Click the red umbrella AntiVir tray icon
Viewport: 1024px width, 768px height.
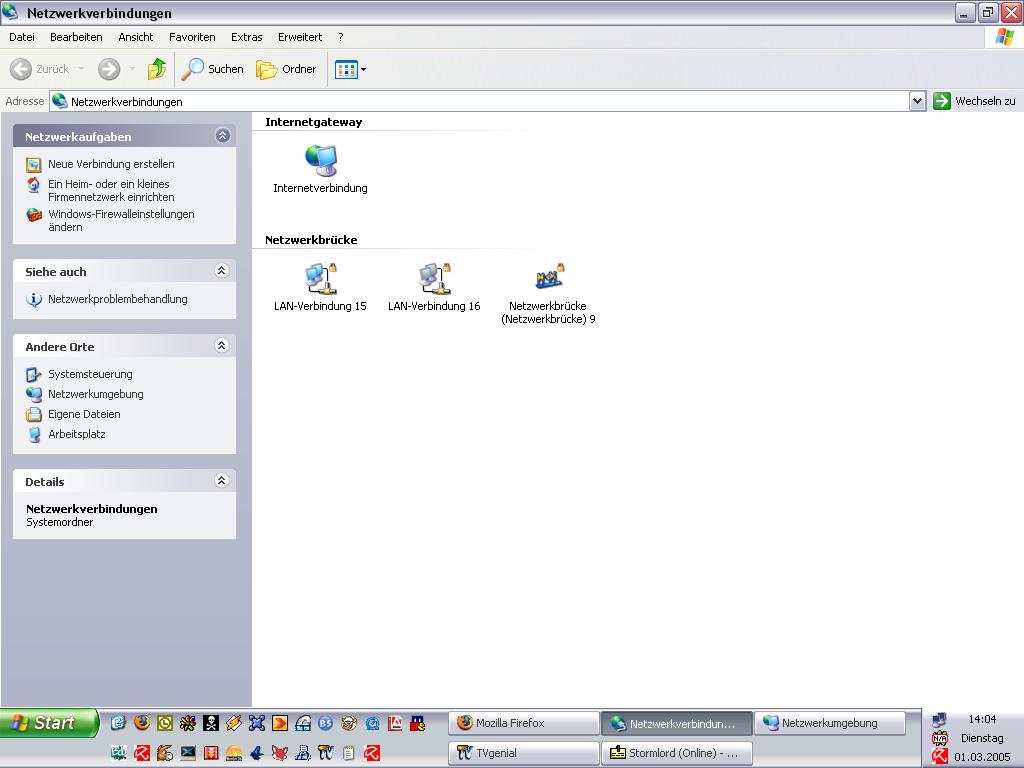point(940,756)
